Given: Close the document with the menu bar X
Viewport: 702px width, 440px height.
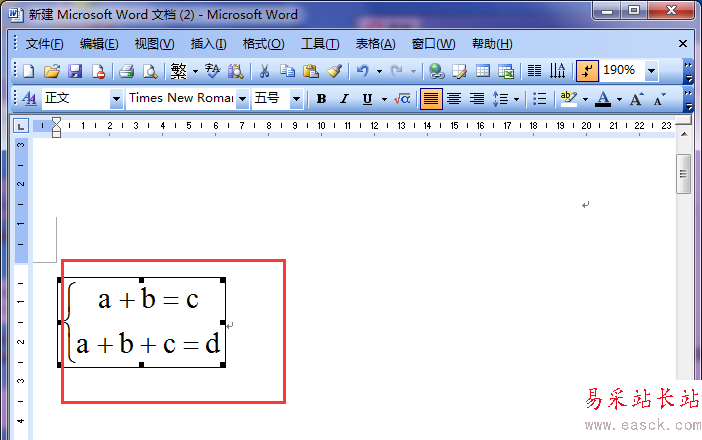Looking at the screenshot, I should 683,44.
